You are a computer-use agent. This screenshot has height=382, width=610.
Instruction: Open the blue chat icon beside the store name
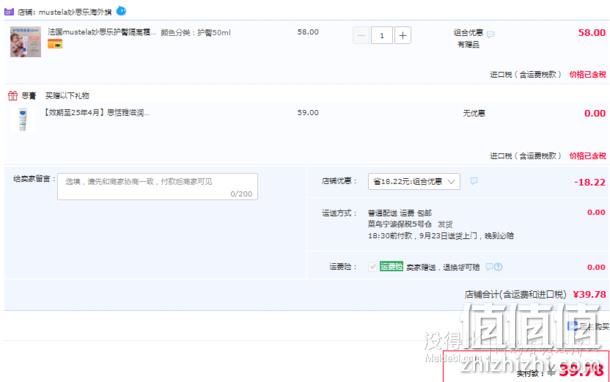pos(121,11)
